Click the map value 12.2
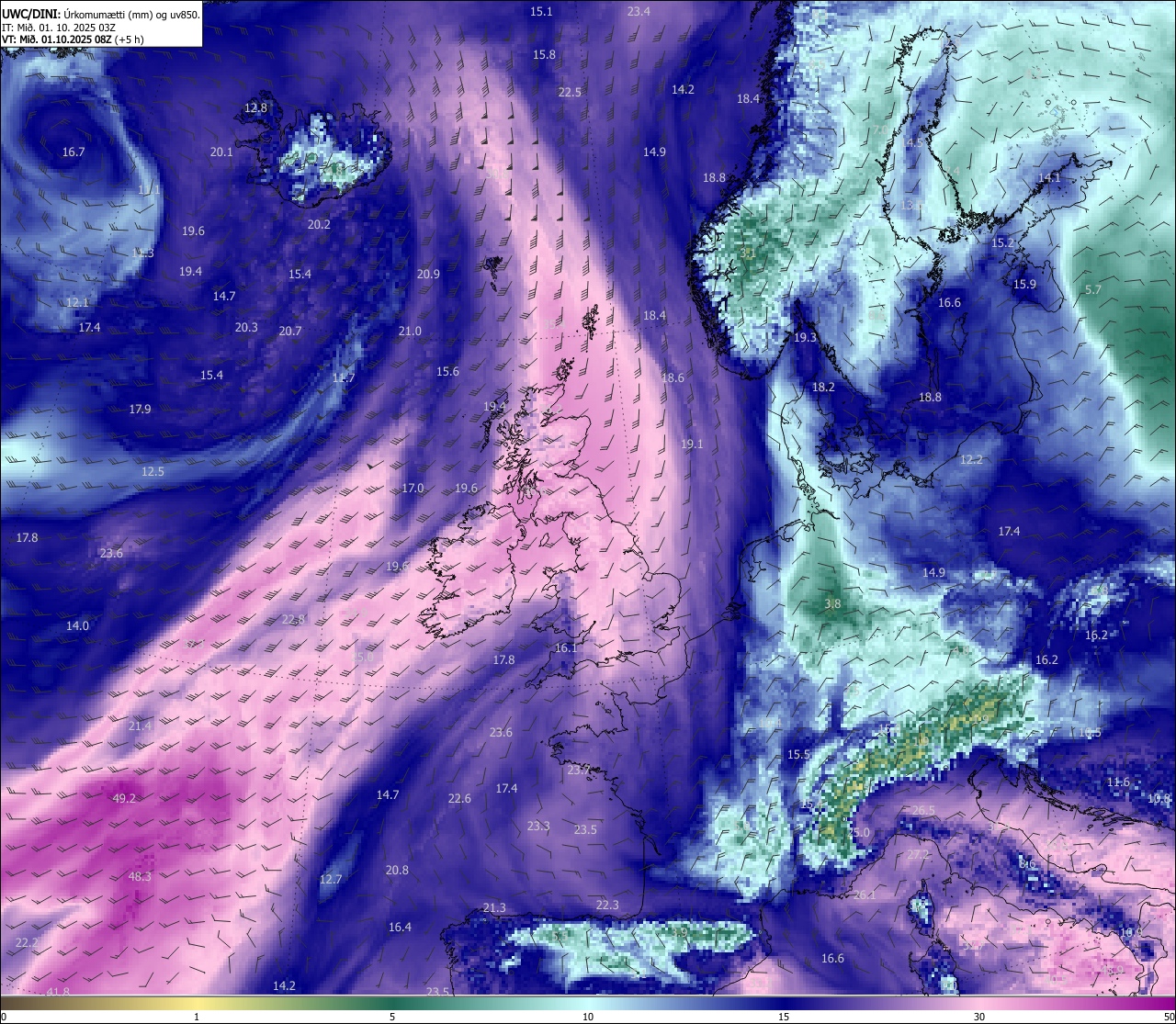Viewport: 1176px width, 1024px height. (971, 459)
